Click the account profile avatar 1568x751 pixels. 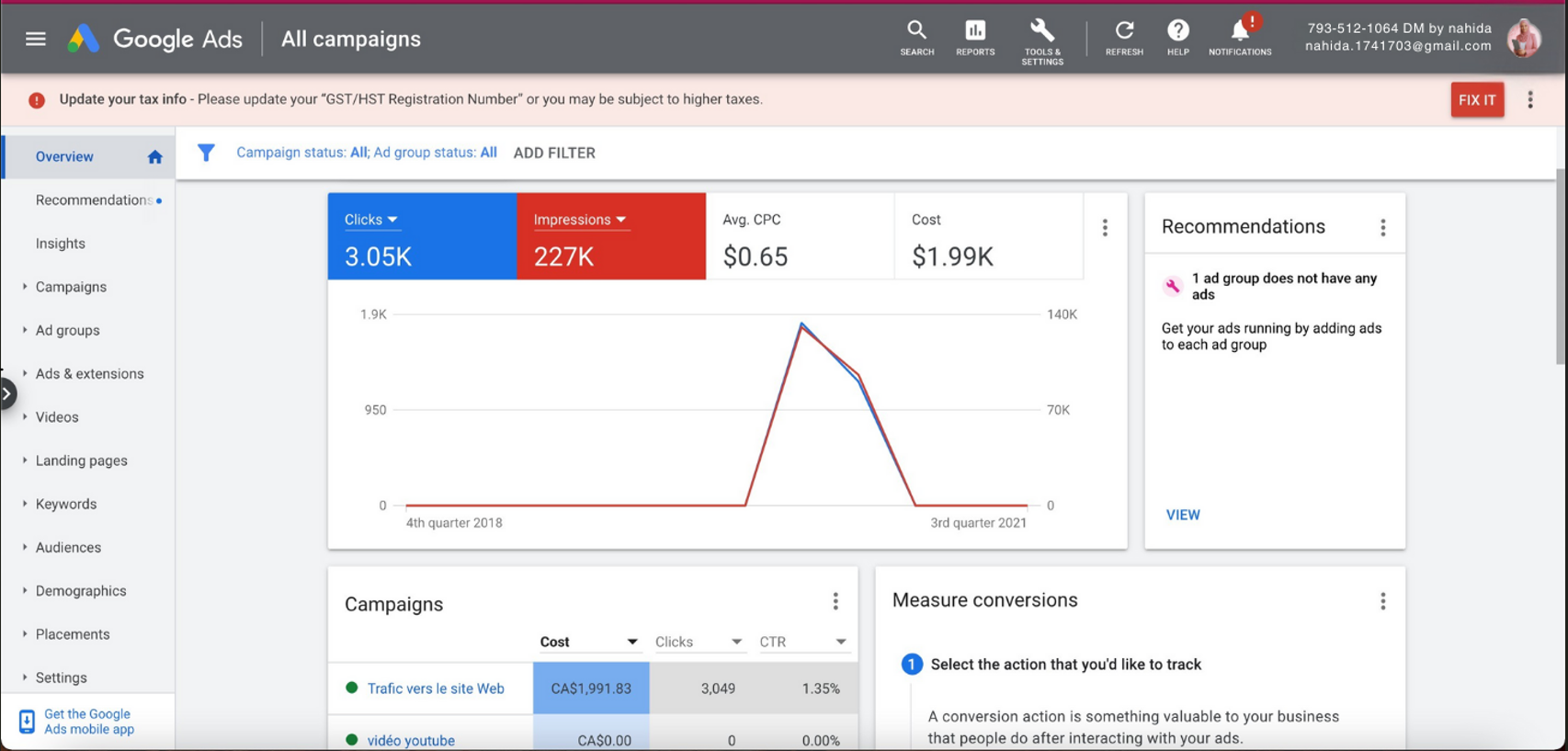tap(1523, 39)
